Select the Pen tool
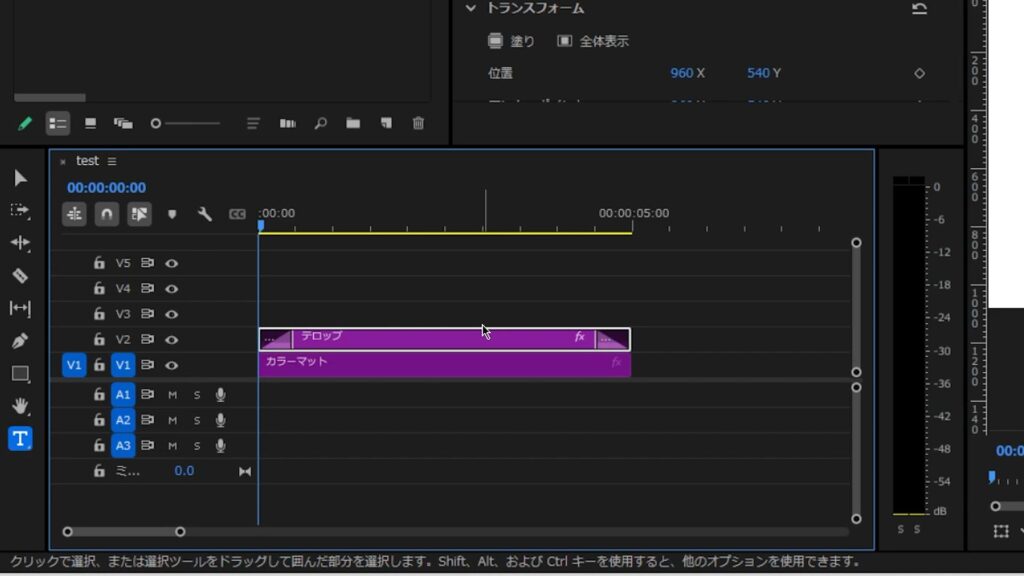This screenshot has height=576, width=1024. tap(20, 340)
